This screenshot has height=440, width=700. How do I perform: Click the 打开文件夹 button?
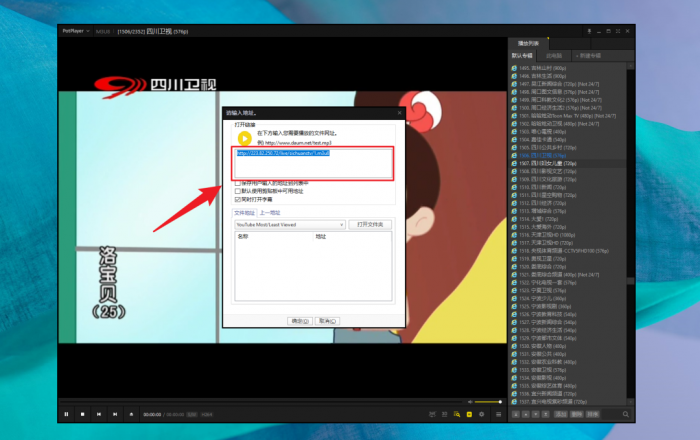click(x=372, y=225)
